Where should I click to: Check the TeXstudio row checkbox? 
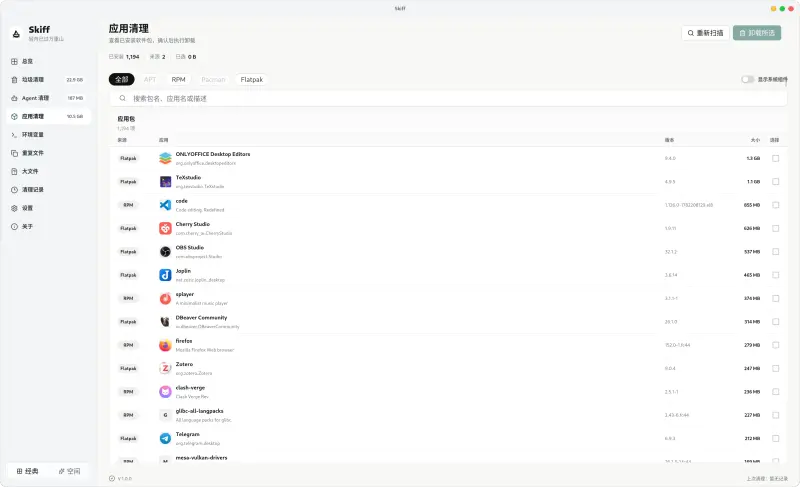click(776, 182)
